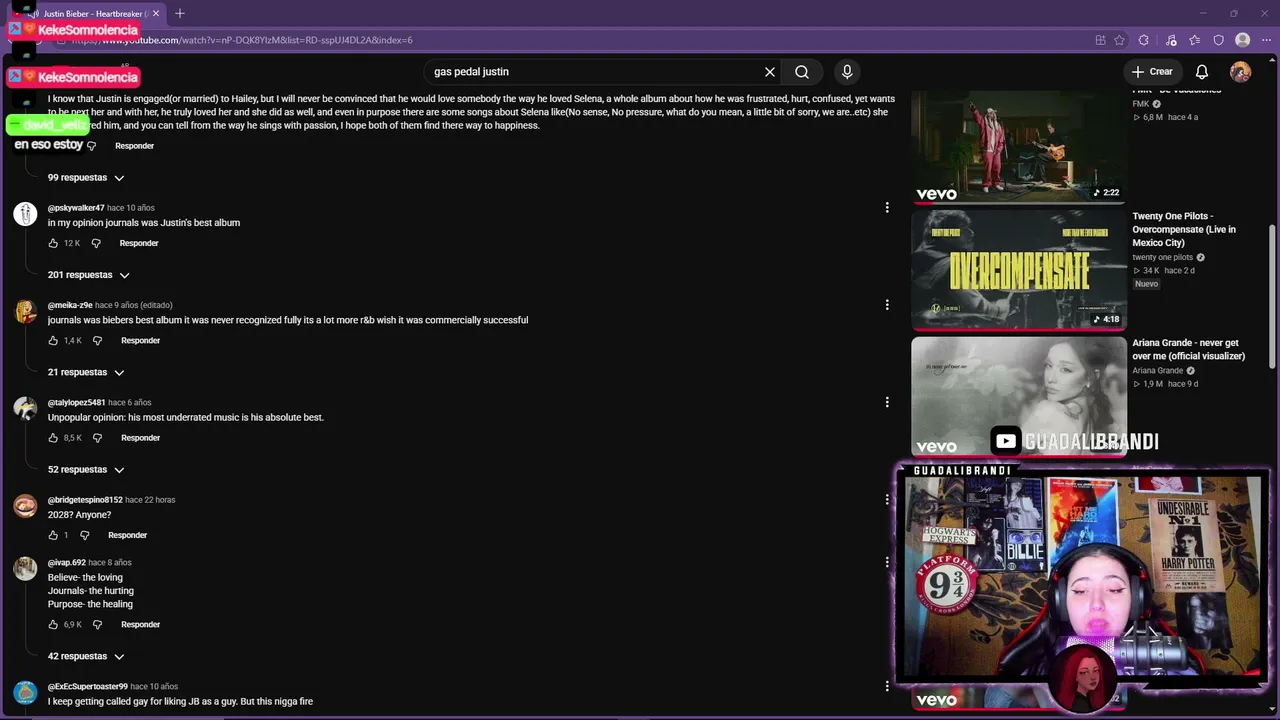Expand the 42 respuestas thread
Screen dimensions: 1280x720
pyautogui.click(x=86, y=657)
